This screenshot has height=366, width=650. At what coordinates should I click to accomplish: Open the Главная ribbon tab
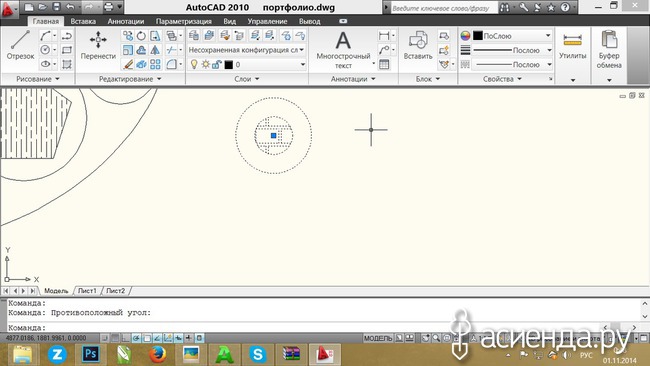tap(46, 21)
